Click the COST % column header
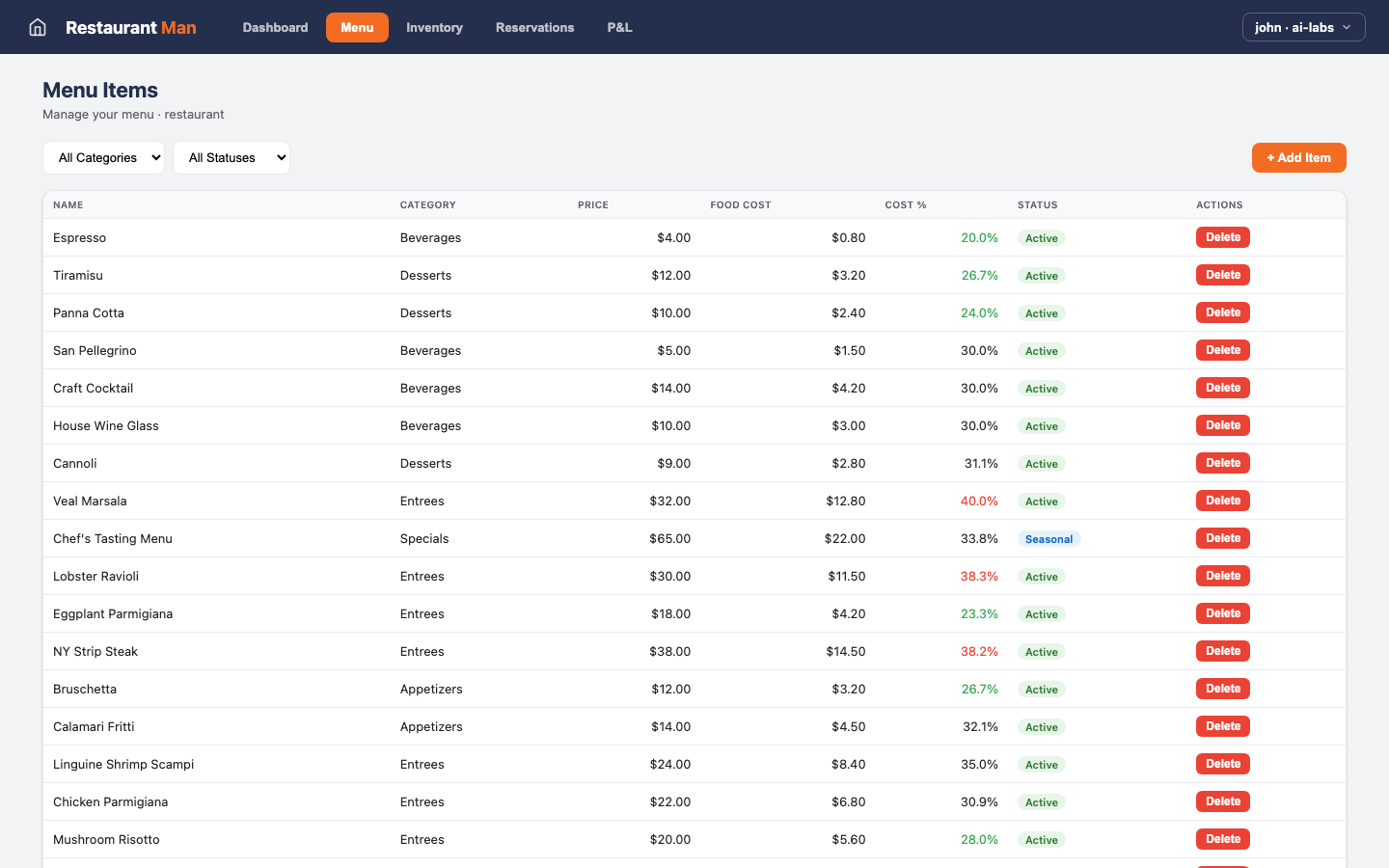The height and width of the screenshot is (868, 1389). pyautogui.click(x=906, y=204)
